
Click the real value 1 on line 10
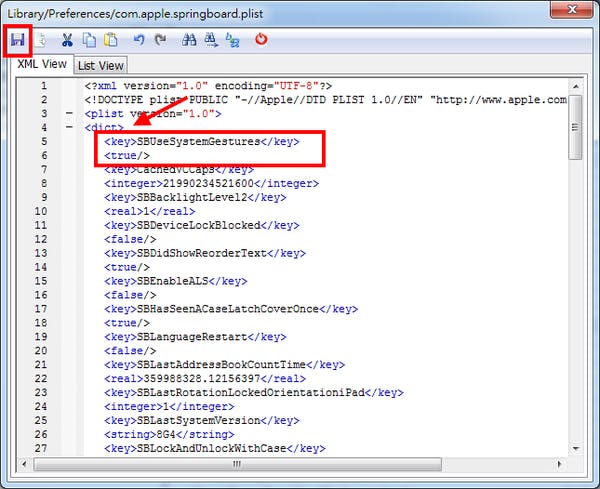150,211
